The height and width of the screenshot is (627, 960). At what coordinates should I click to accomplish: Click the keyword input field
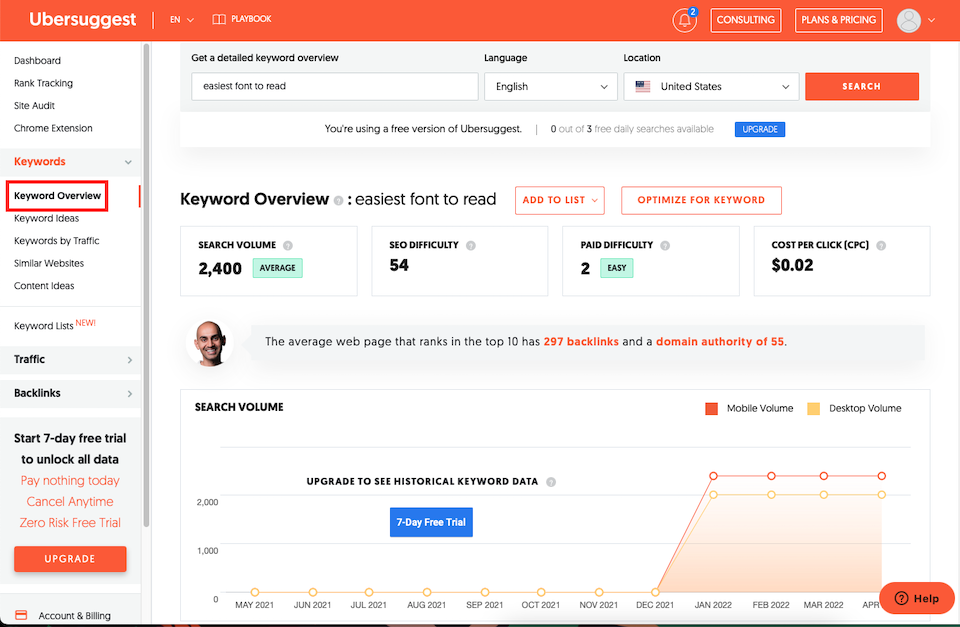[x=334, y=87]
